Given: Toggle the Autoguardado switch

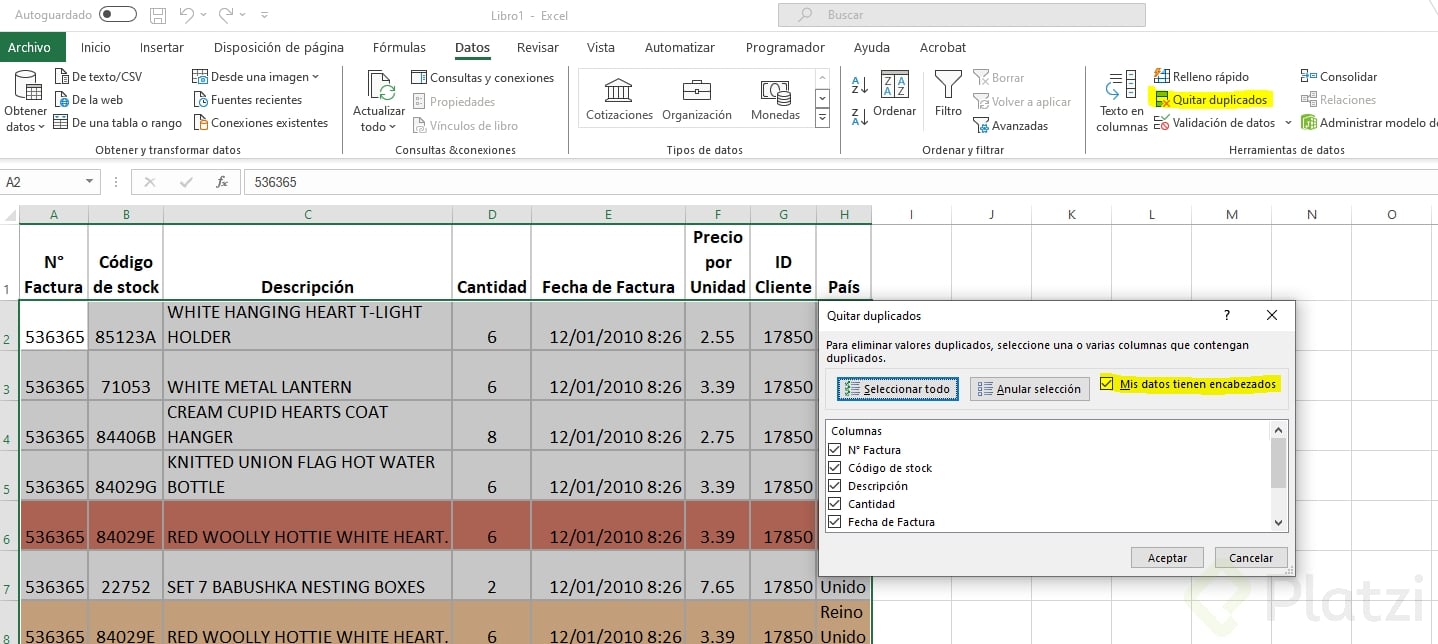Looking at the screenshot, I should coord(118,15).
